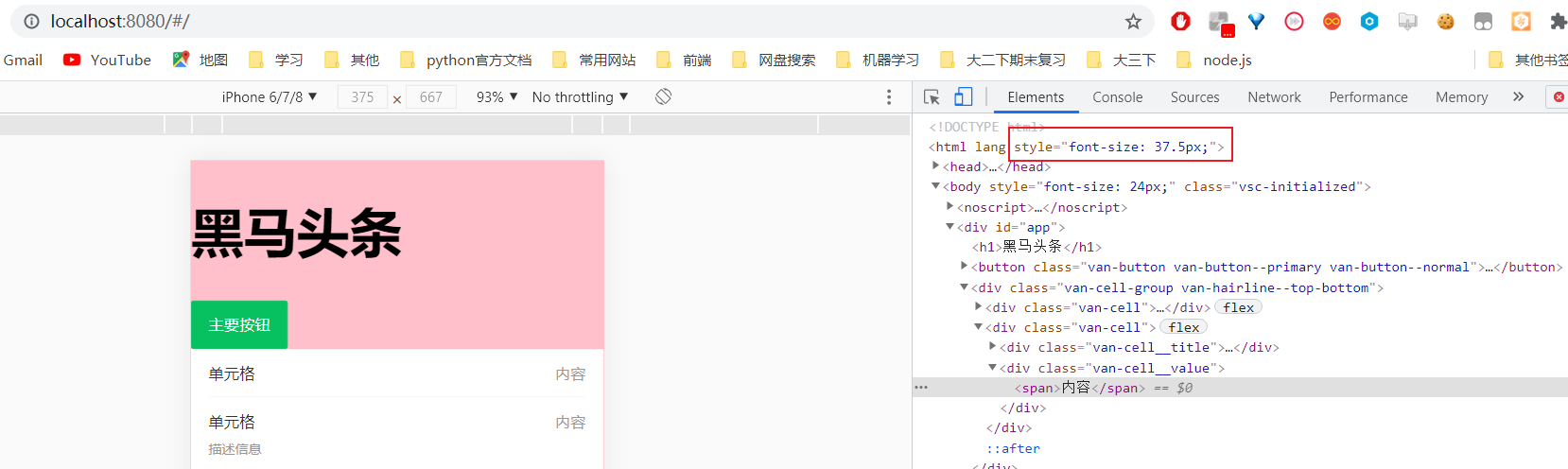This screenshot has height=469, width=1568.
Task: Open the gray download-folder extension icon
Action: [1407, 21]
